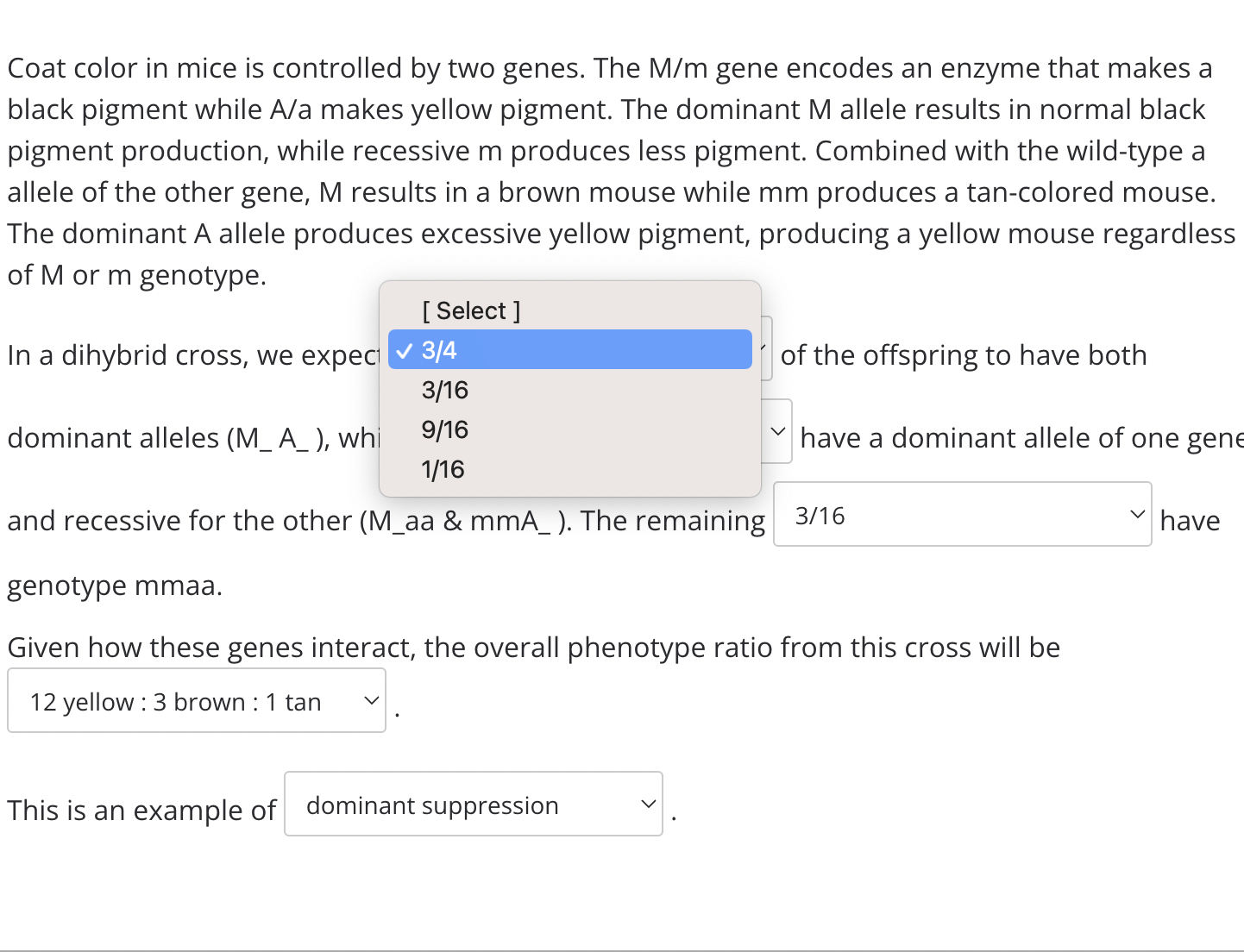Click the 'of the offspring to have both' text
This screenshot has width=1244, height=952.
(x=963, y=355)
